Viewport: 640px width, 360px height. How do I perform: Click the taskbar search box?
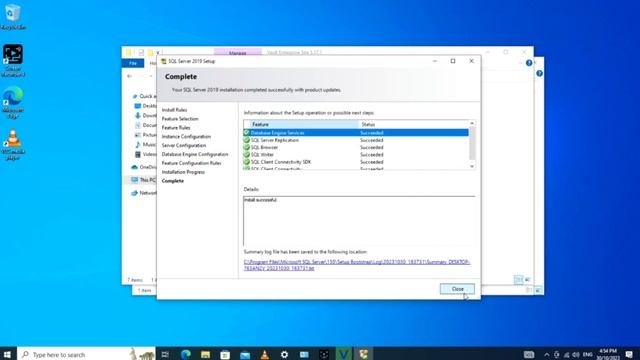[x=86, y=354]
